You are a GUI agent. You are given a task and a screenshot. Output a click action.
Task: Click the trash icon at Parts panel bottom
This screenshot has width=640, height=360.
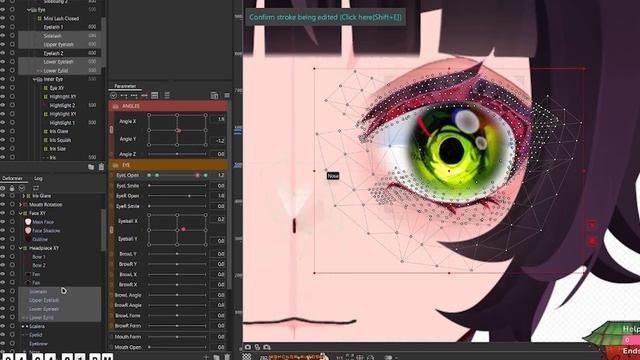point(101,167)
